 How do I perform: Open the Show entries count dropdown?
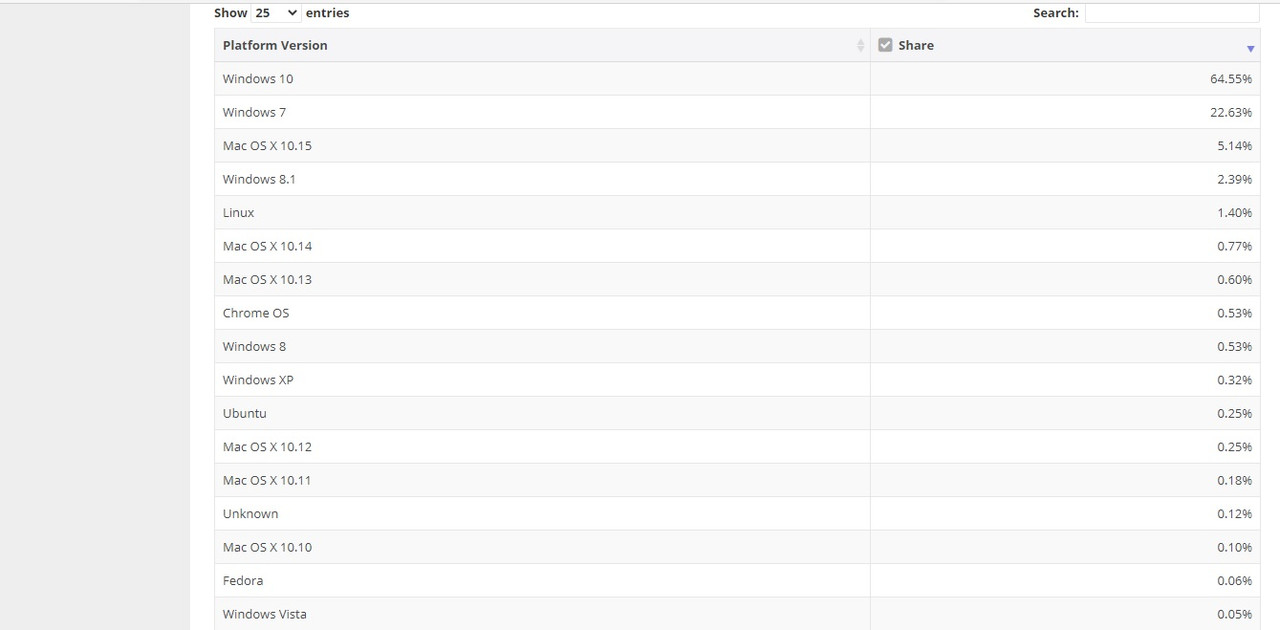(276, 13)
